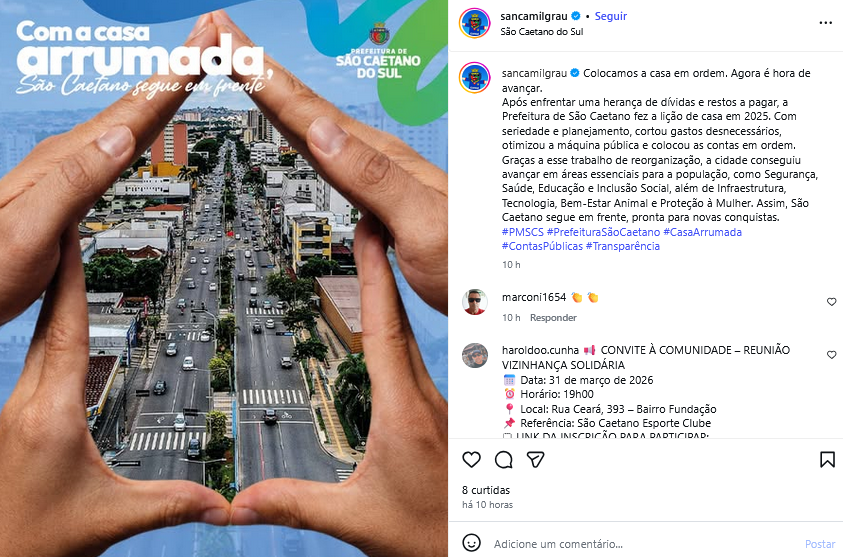Open the #Transparência hashtag
Screen dimensions: 843x557
623,246
